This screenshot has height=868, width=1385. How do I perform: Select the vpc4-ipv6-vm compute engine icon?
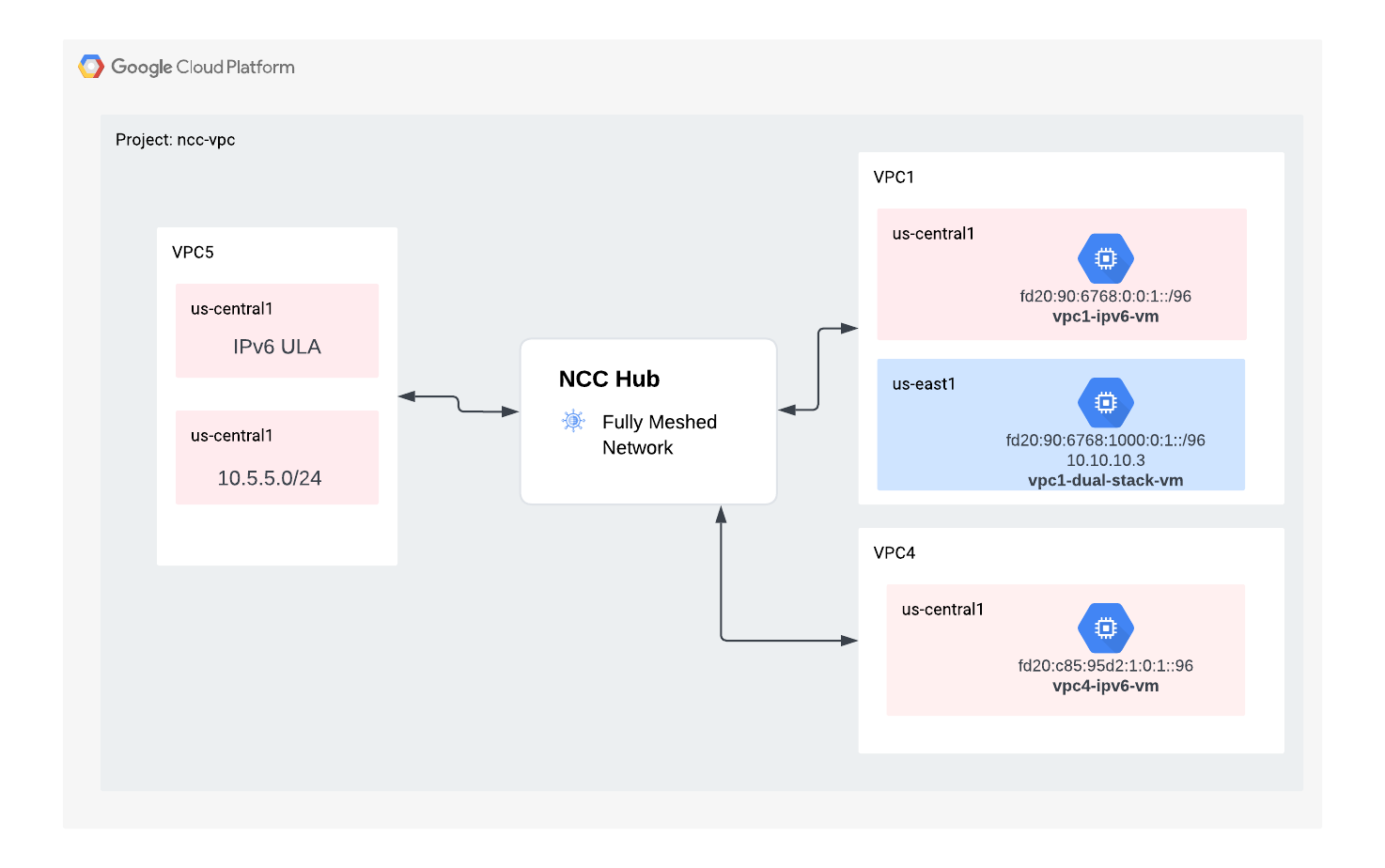1105,628
